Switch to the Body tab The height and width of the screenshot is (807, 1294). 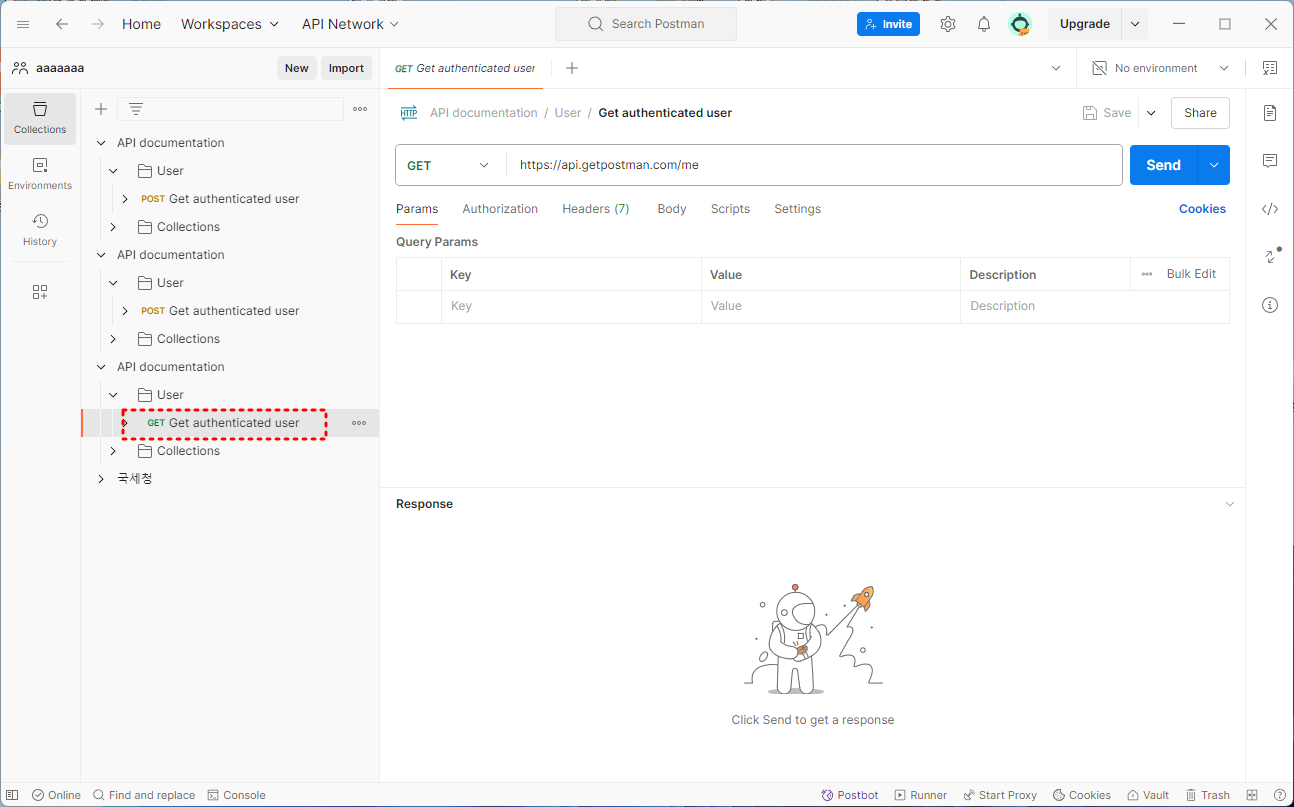pyautogui.click(x=672, y=209)
